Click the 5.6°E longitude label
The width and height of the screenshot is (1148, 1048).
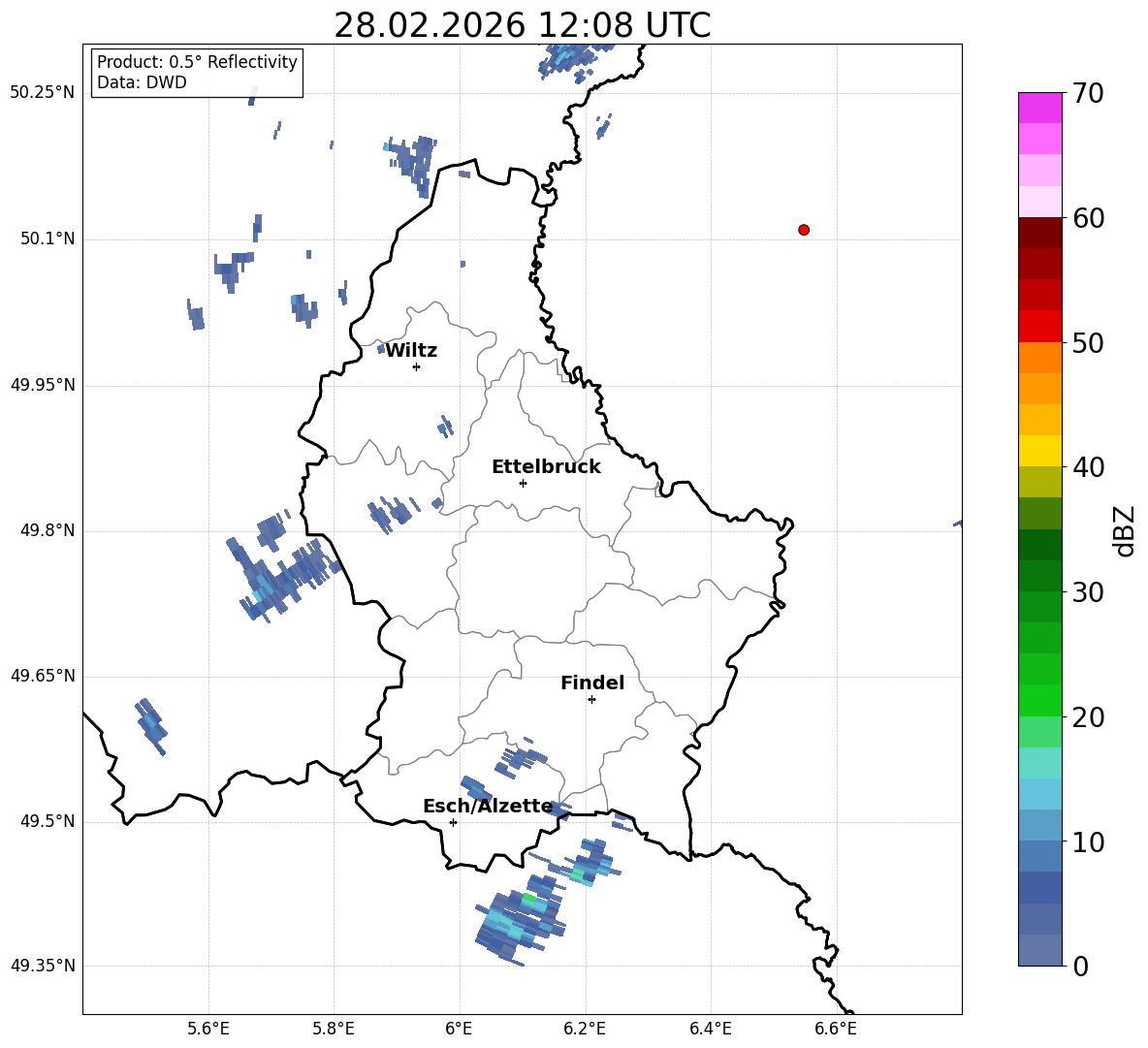208,1030
